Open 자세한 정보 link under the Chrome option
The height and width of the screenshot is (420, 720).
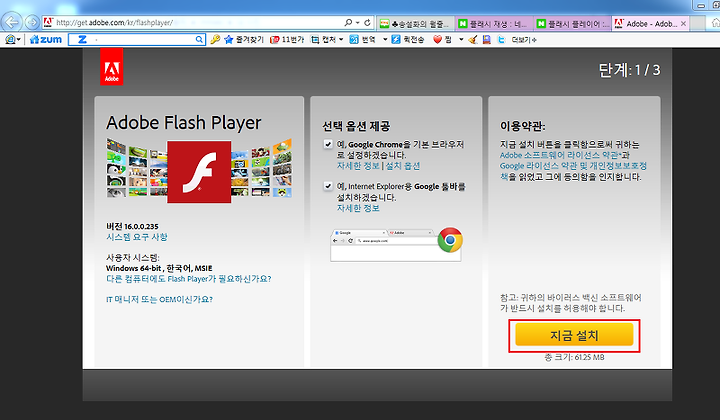click(x=358, y=166)
